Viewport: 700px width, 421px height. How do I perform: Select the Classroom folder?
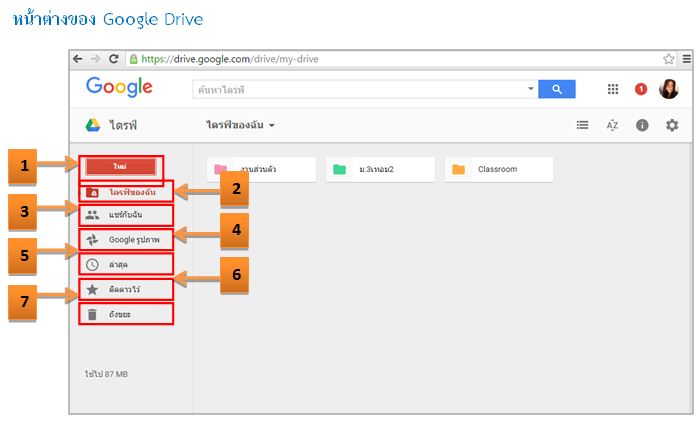[499, 169]
